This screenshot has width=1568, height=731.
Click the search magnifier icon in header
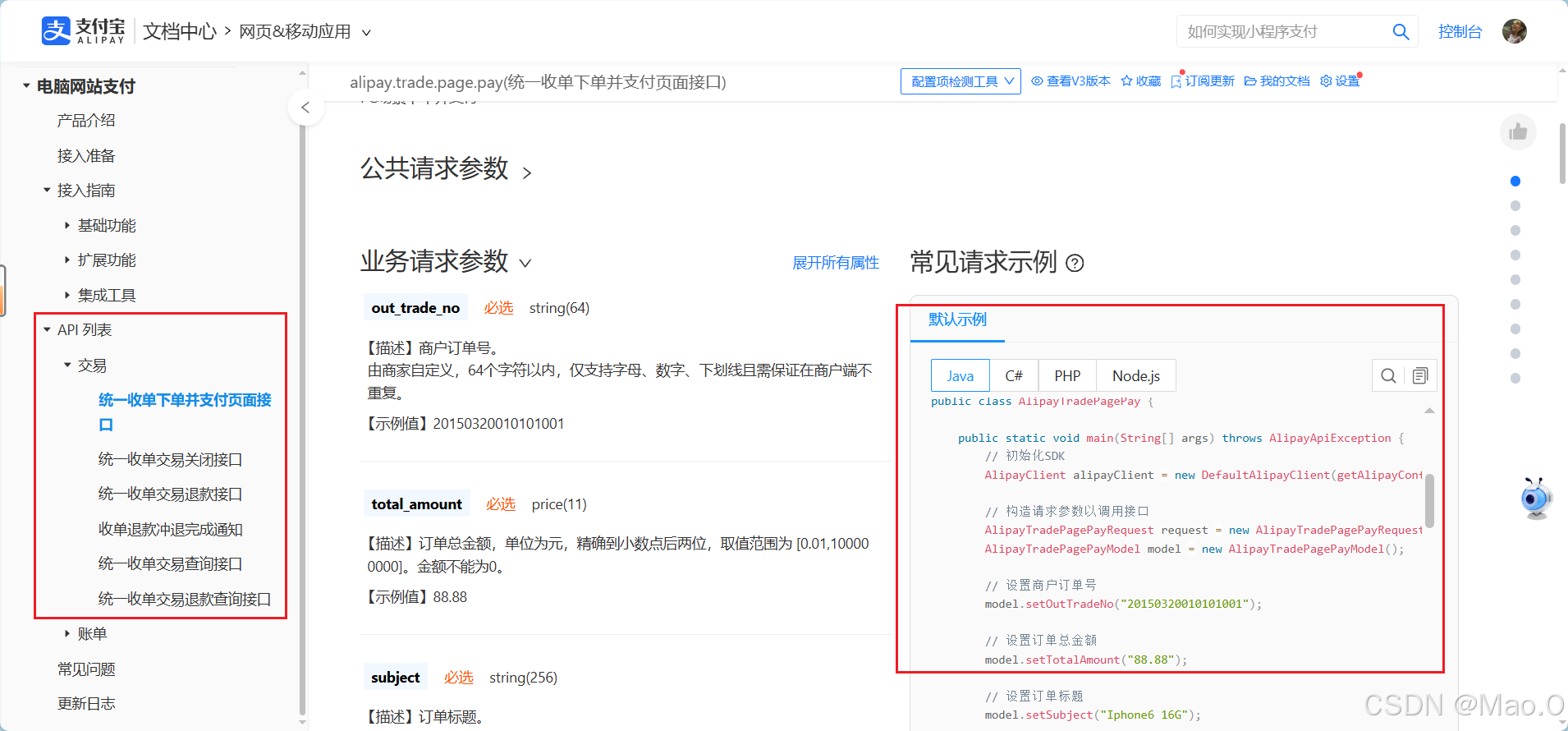(1401, 32)
